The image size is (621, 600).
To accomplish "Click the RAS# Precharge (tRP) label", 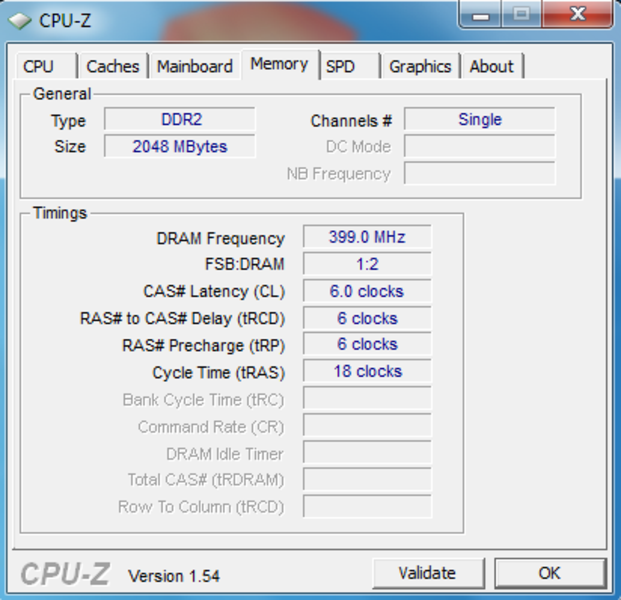I will tap(204, 345).
